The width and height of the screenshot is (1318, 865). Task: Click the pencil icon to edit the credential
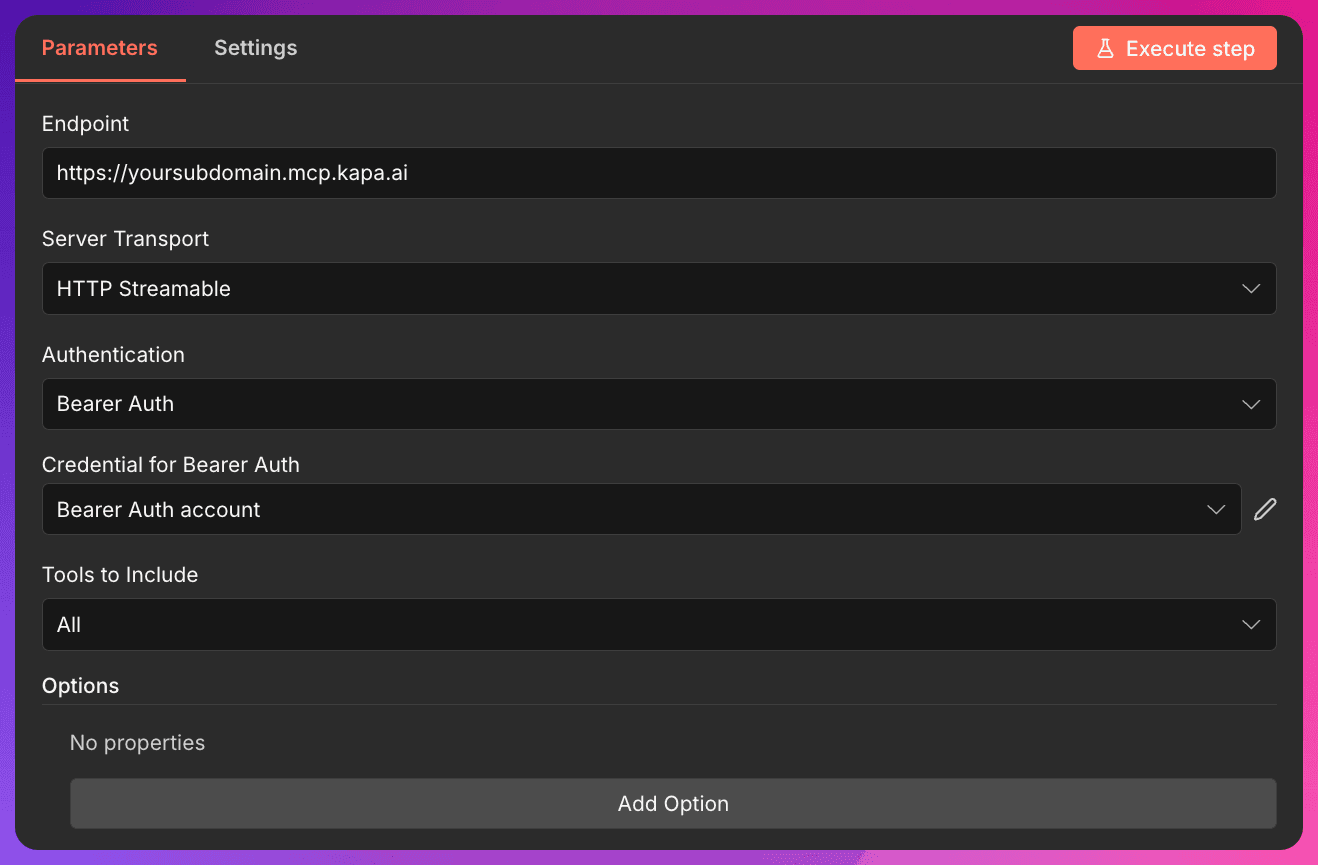(x=1264, y=509)
